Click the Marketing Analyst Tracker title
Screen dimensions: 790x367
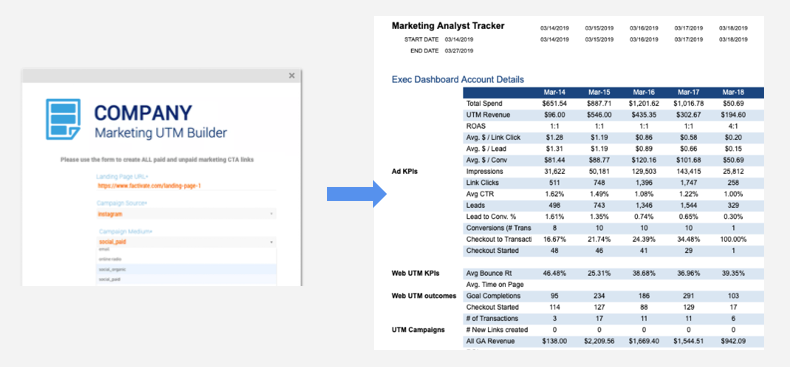point(448,26)
